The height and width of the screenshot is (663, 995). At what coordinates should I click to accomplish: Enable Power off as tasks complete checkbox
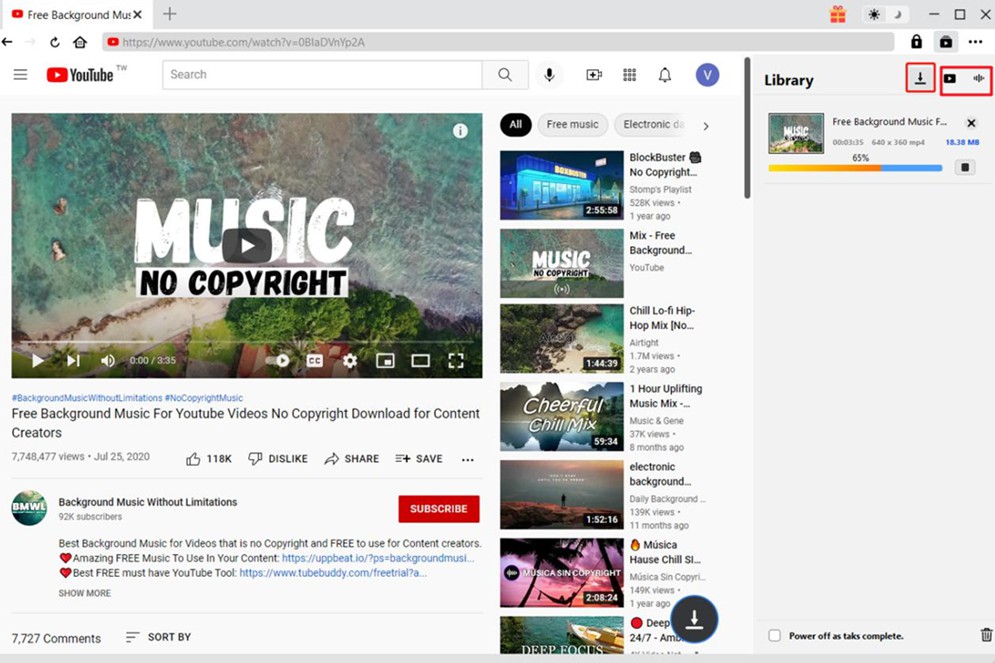click(775, 636)
